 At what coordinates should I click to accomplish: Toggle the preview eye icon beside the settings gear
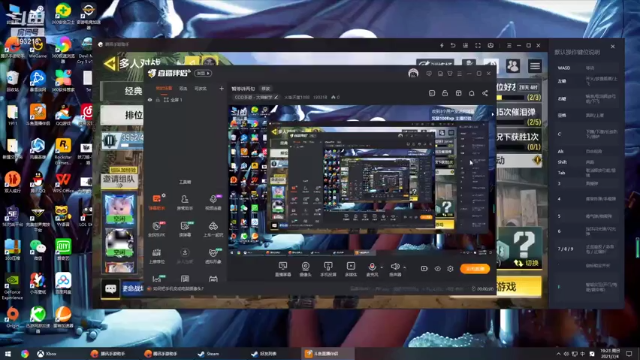click(x=438, y=269)
